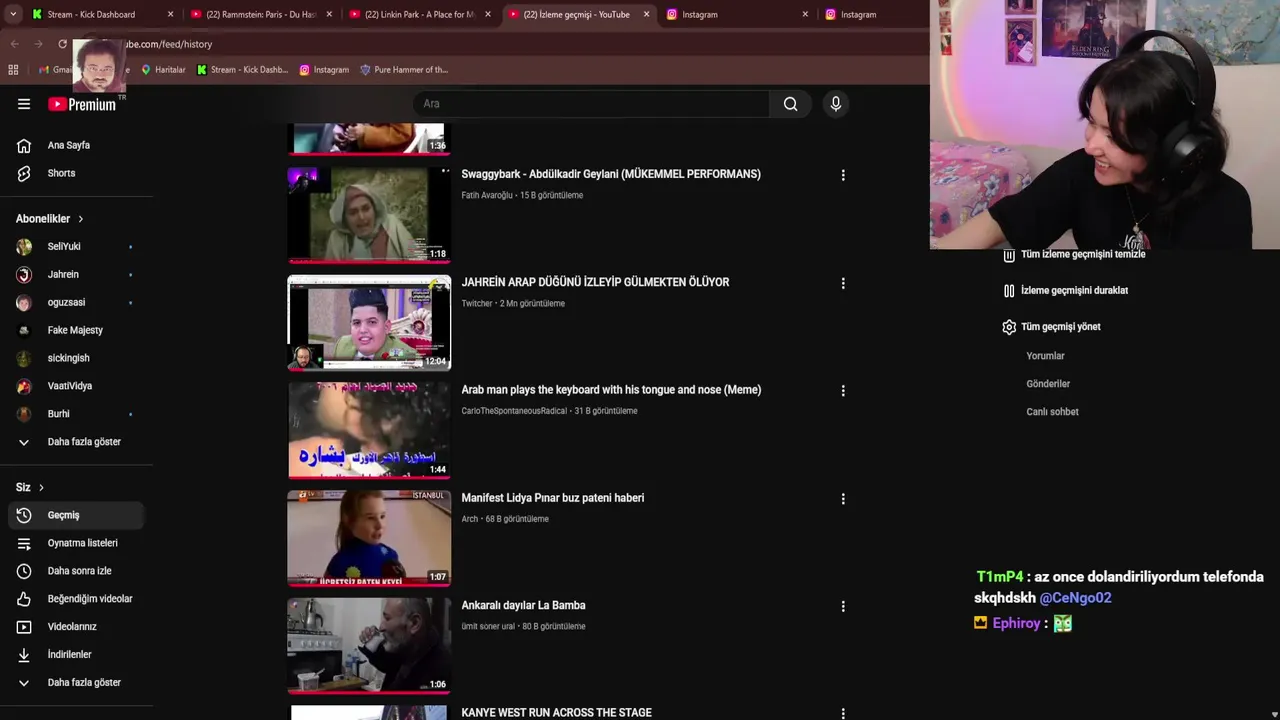Click ümit soner ural channel name
Viewport: 1280px width, 720px height.
(x=488, y=626)
